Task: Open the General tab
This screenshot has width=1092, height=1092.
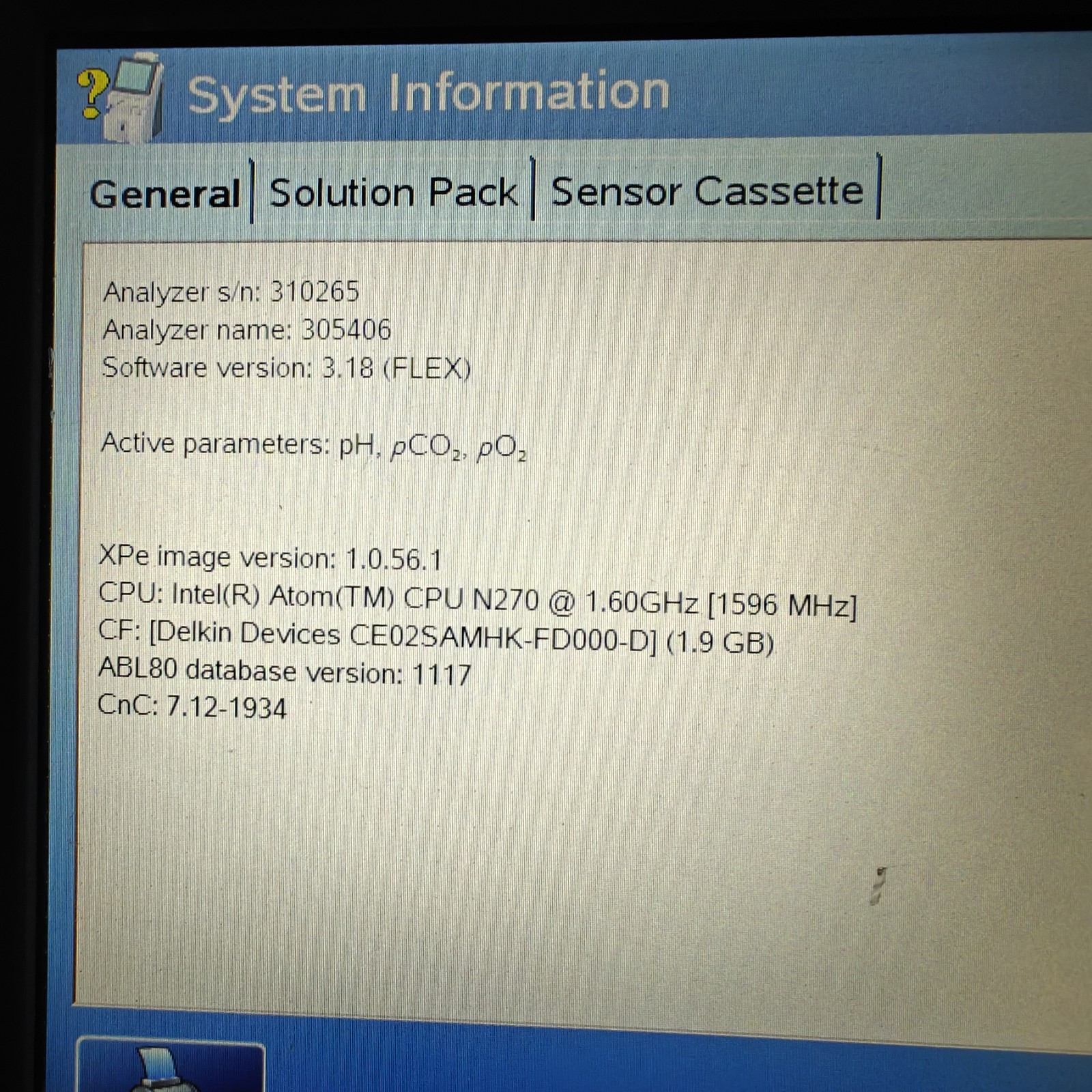Action: point(164,194)
